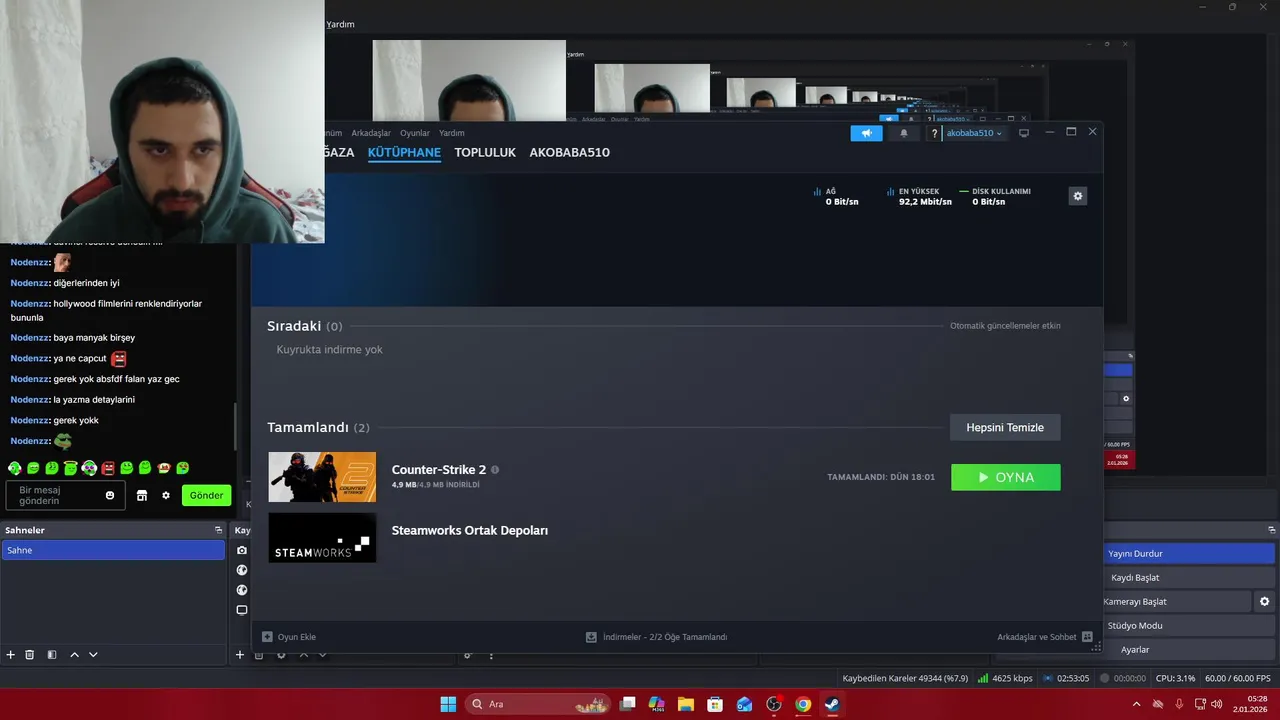Open the TOPLULUK tab
Image resolution: width=1280 pixels, height=720 pixels.
[485, 153]
